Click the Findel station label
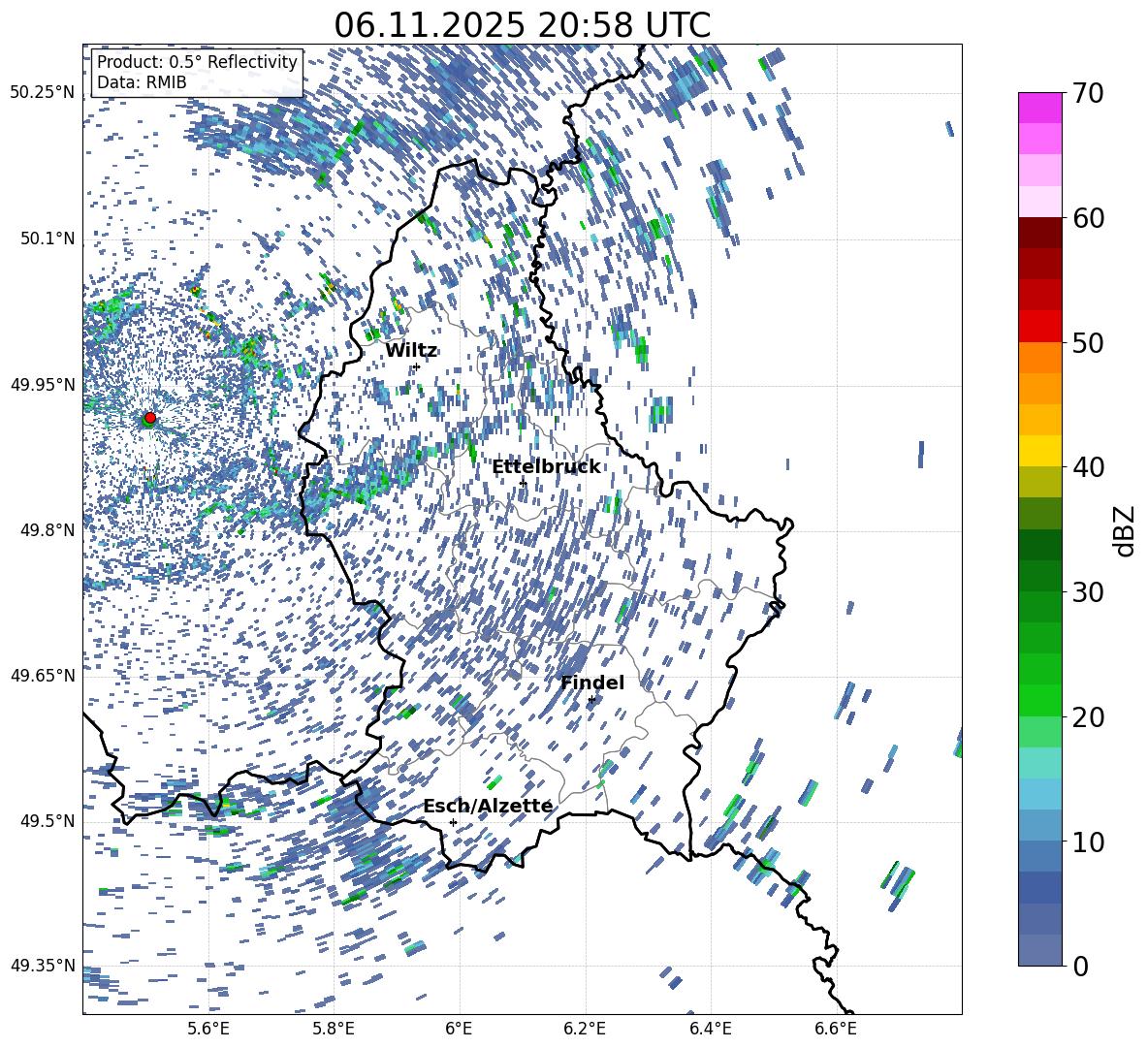The width and height of the screenshot is (1148, 1048). [x=592, y=683]
